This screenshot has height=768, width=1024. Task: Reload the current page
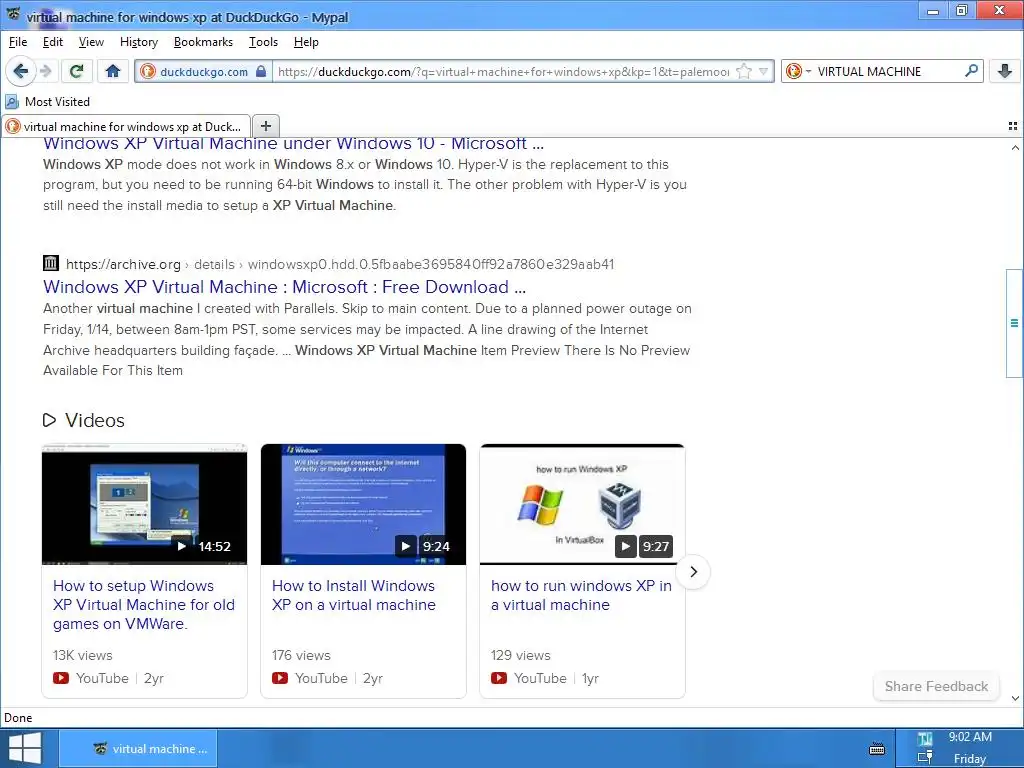pos(76,71)
